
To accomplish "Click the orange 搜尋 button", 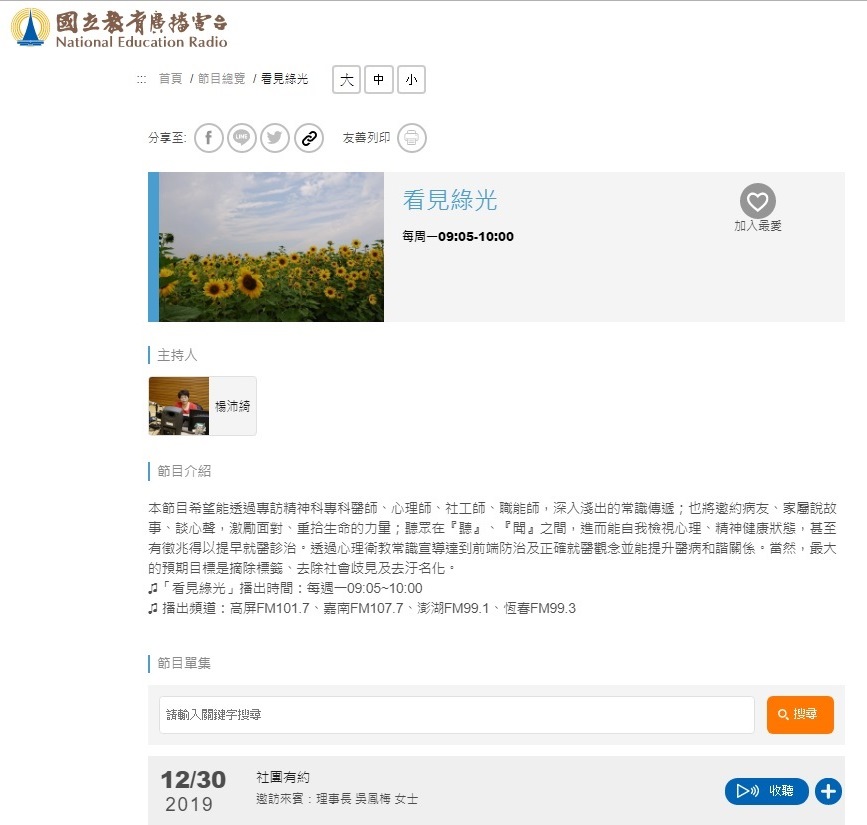I will pos(800,715).
